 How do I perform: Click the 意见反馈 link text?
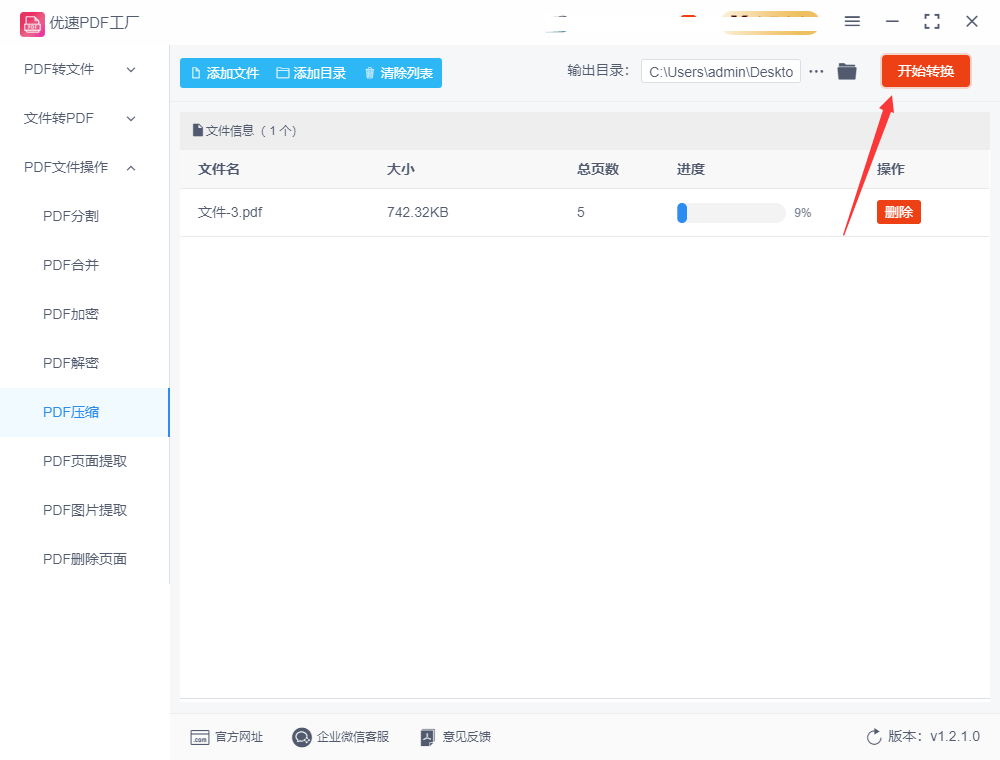tap(467, 737)
